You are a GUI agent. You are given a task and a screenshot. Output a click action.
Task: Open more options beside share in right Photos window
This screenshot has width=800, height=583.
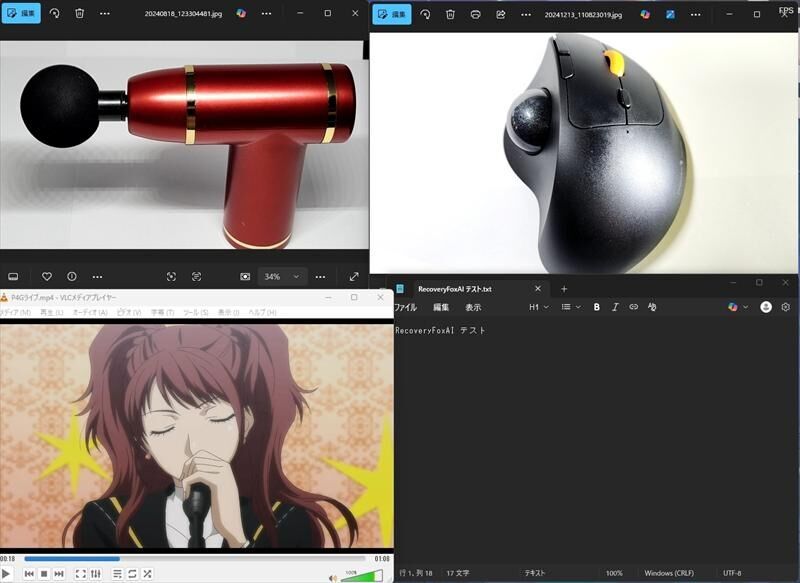point(526,14)
